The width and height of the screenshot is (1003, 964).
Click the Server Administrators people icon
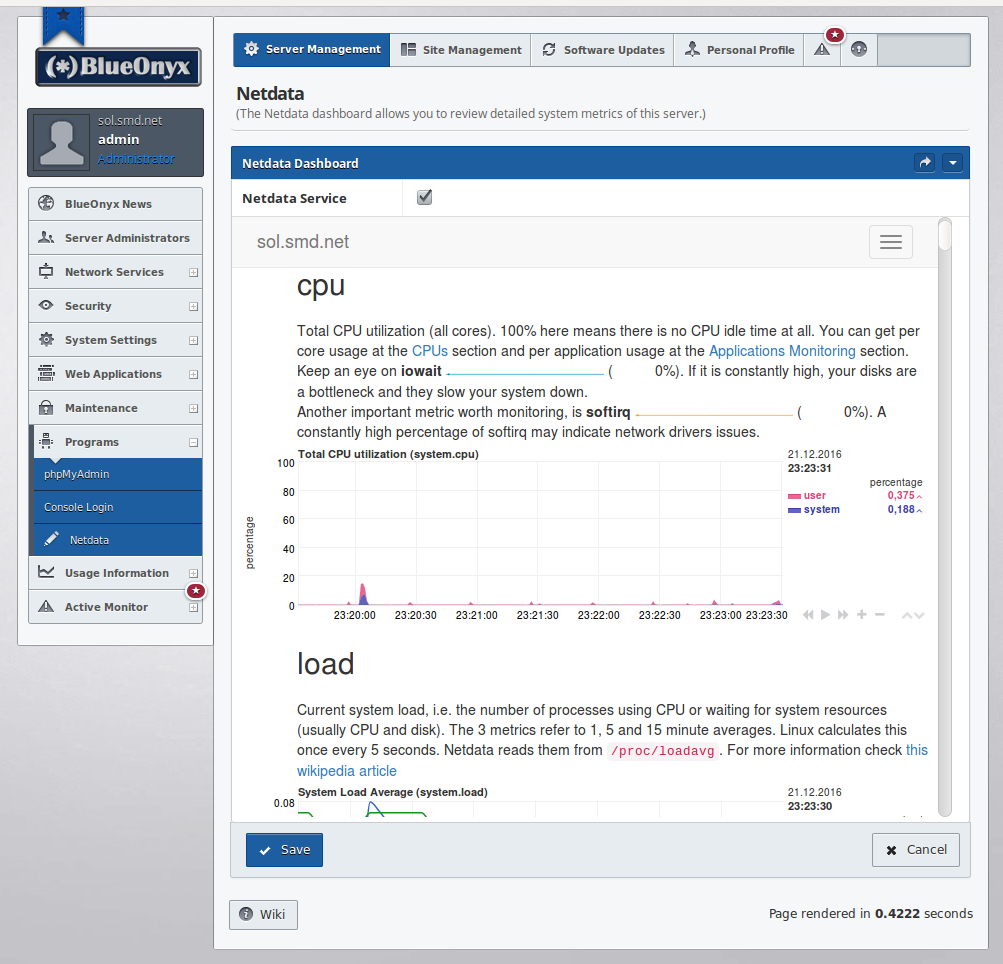pos(46,237)
